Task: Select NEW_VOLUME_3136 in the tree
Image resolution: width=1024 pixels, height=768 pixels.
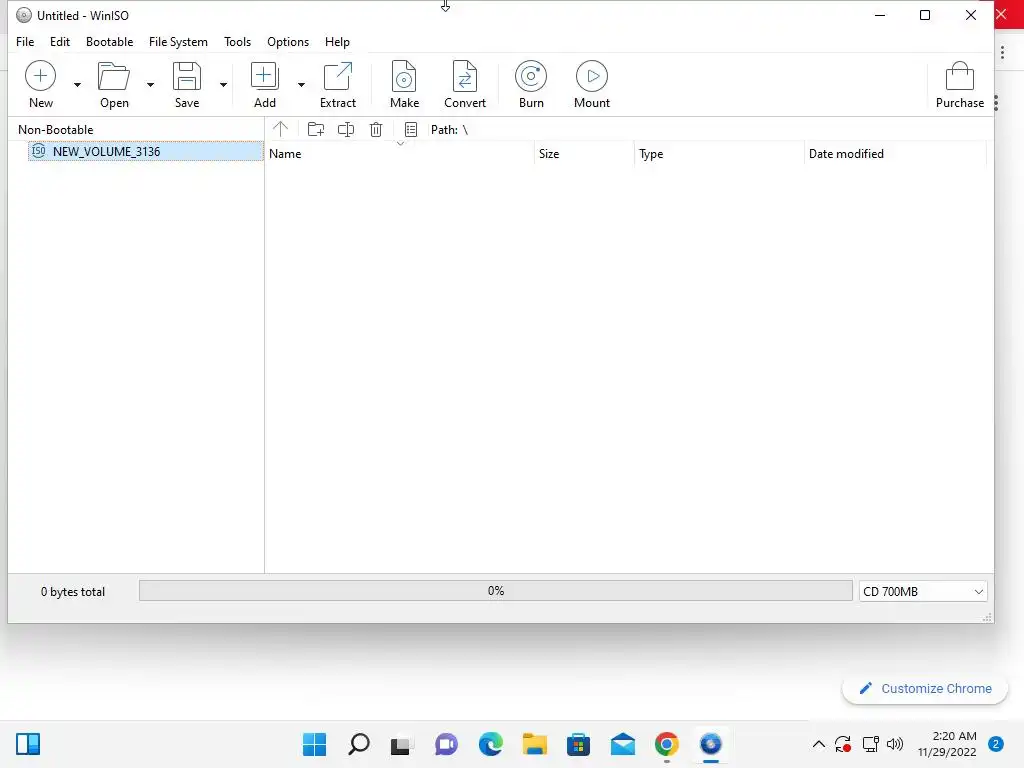Action: (145, 152)
